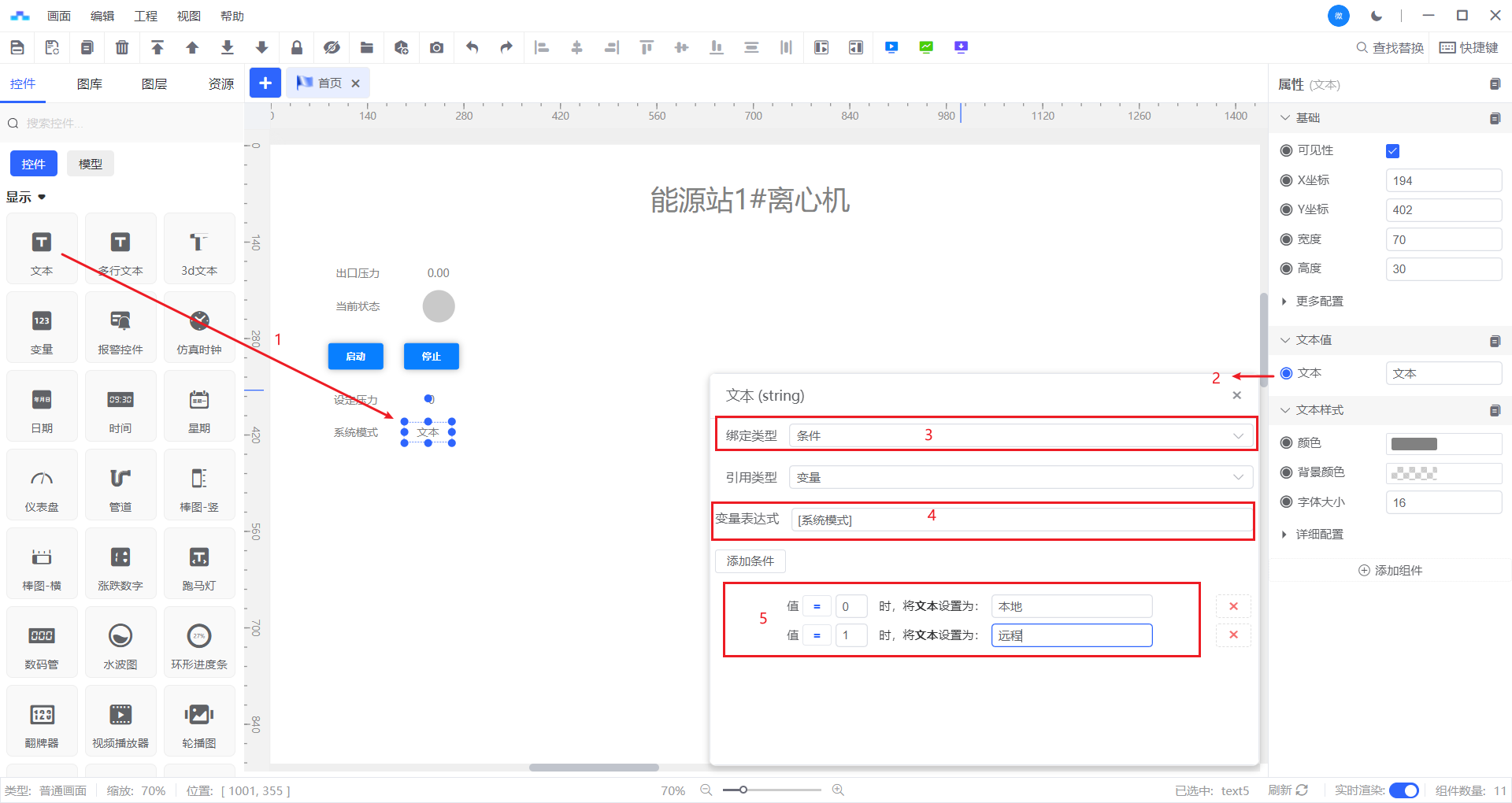Click the 变量表达式 input field

pyautogui.click(x=1021, y=520)
